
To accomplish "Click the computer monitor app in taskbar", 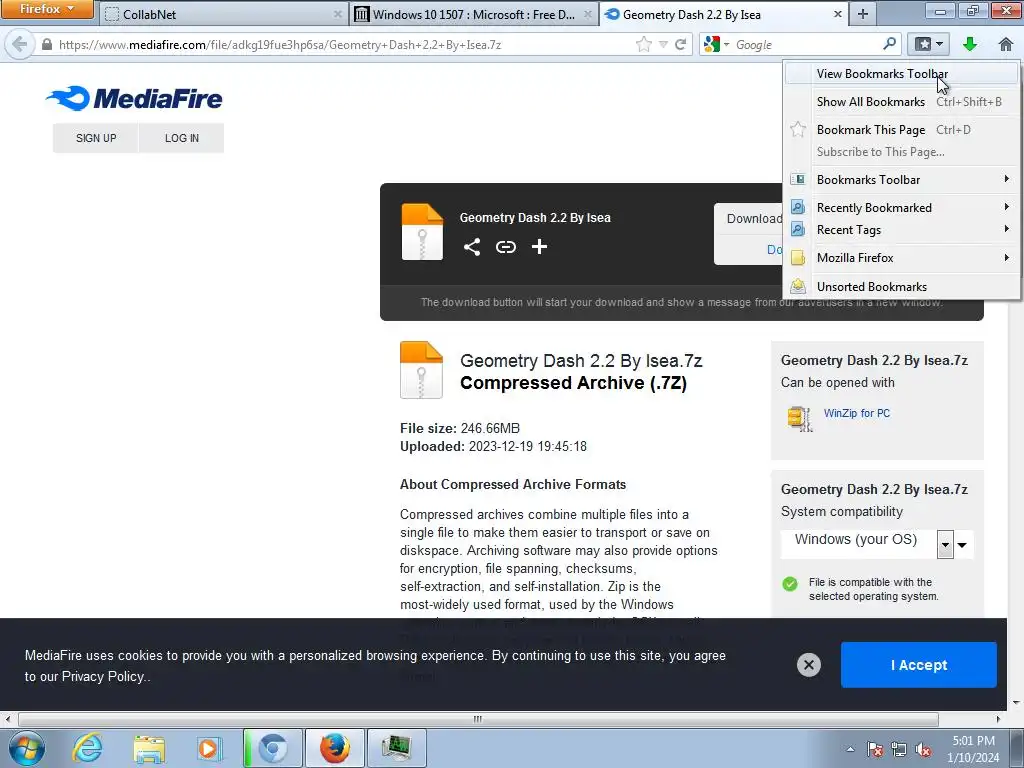I will coord(396,748).
